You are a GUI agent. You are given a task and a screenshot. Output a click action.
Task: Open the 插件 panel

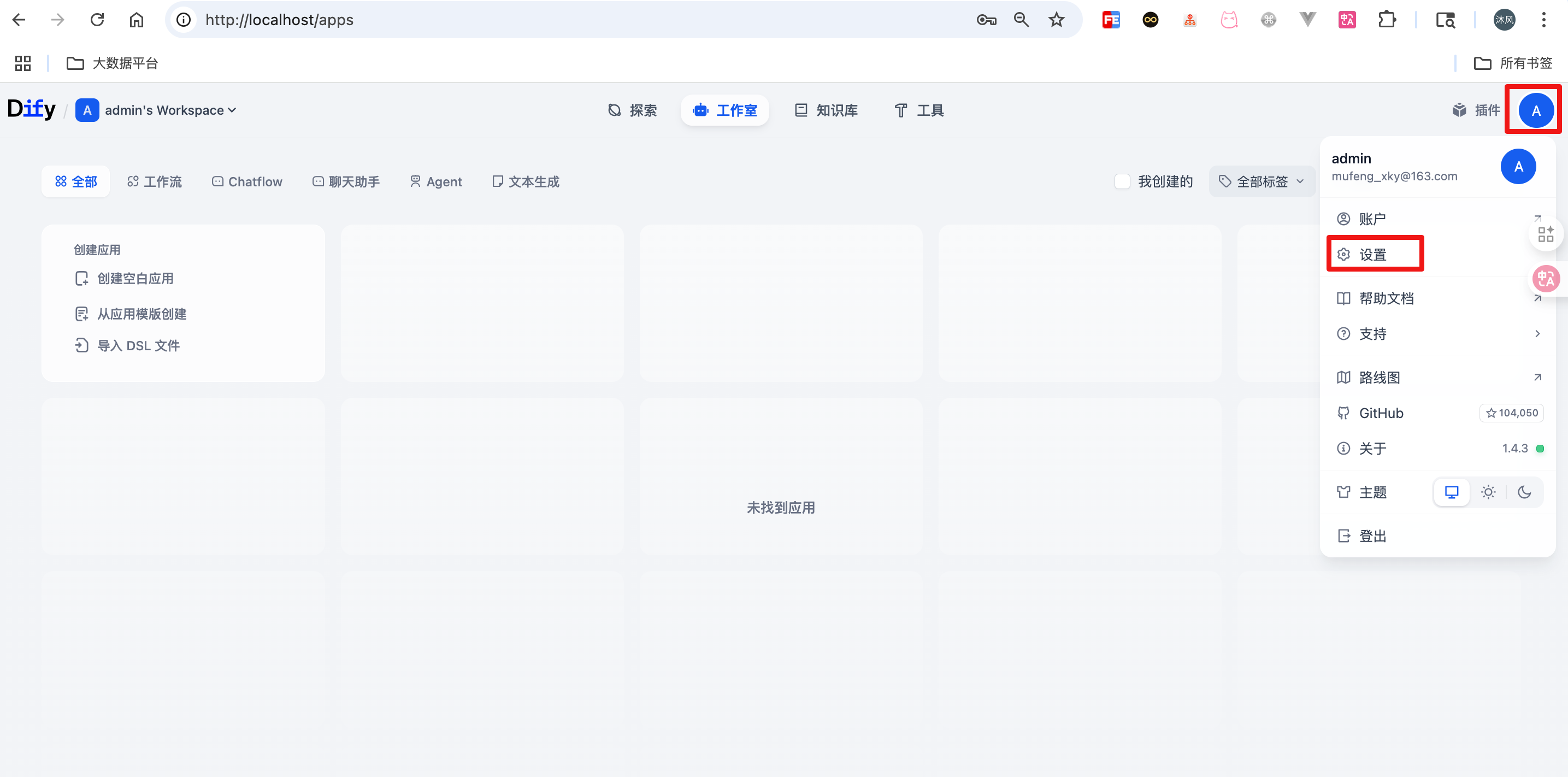click(1476, 110)
